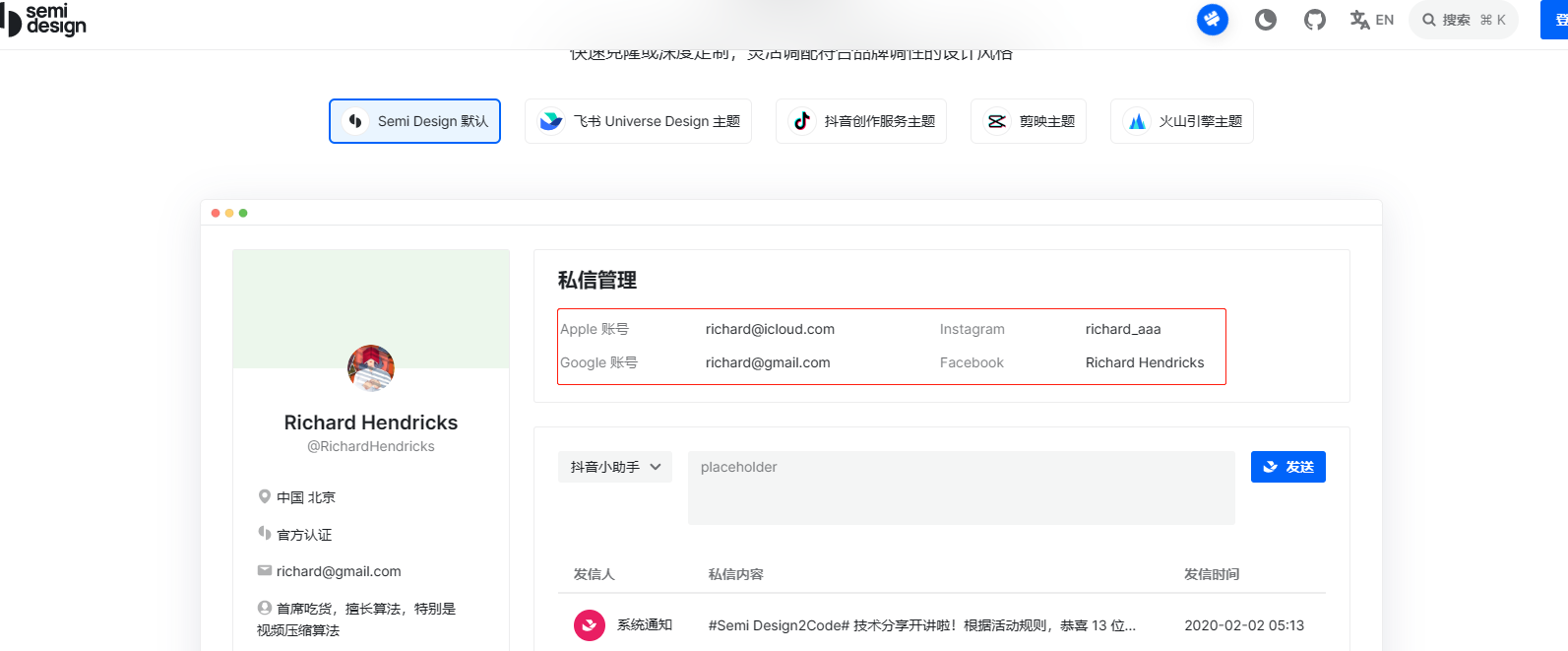Click the 2020-02-02 05:13 timestamp

(x=1244, y=625)
